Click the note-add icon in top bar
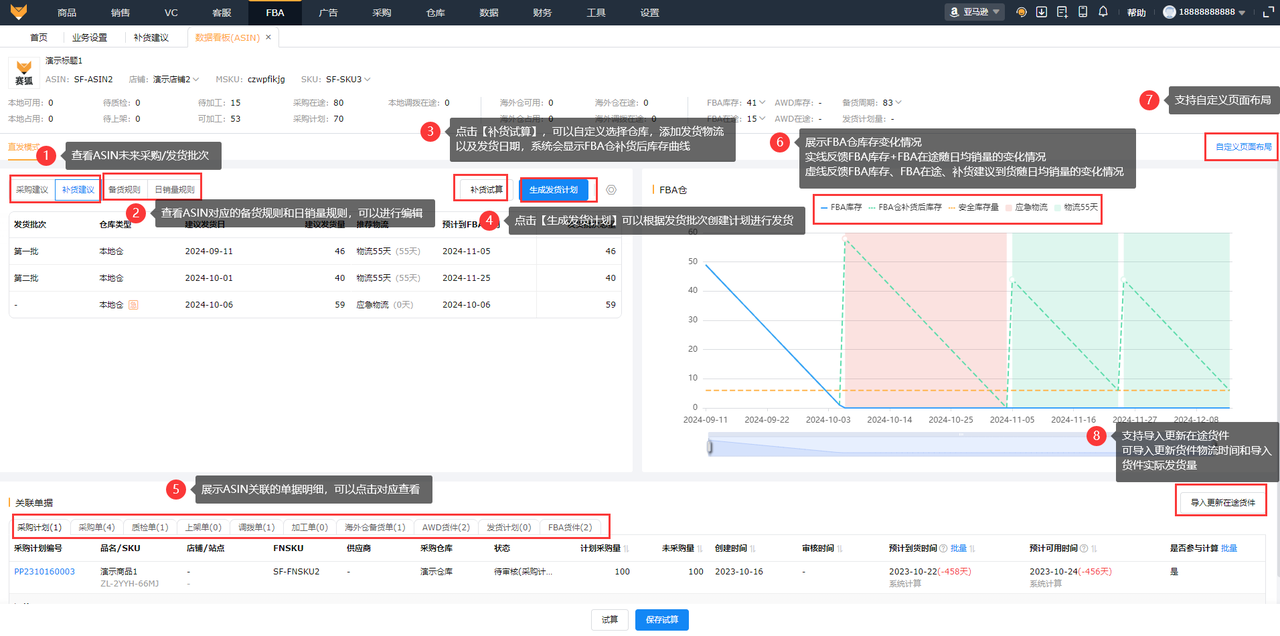1280x636 pixels. [x=1062, y=12]
